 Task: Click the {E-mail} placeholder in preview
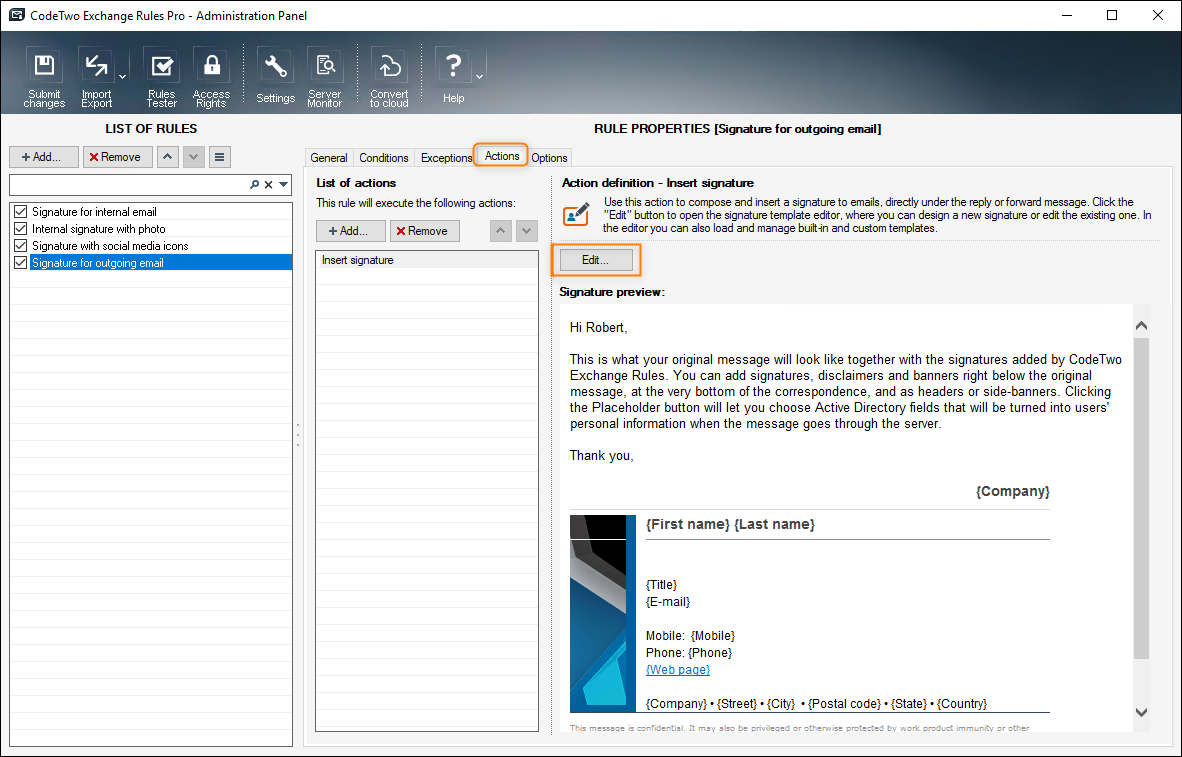coord(668,602)
